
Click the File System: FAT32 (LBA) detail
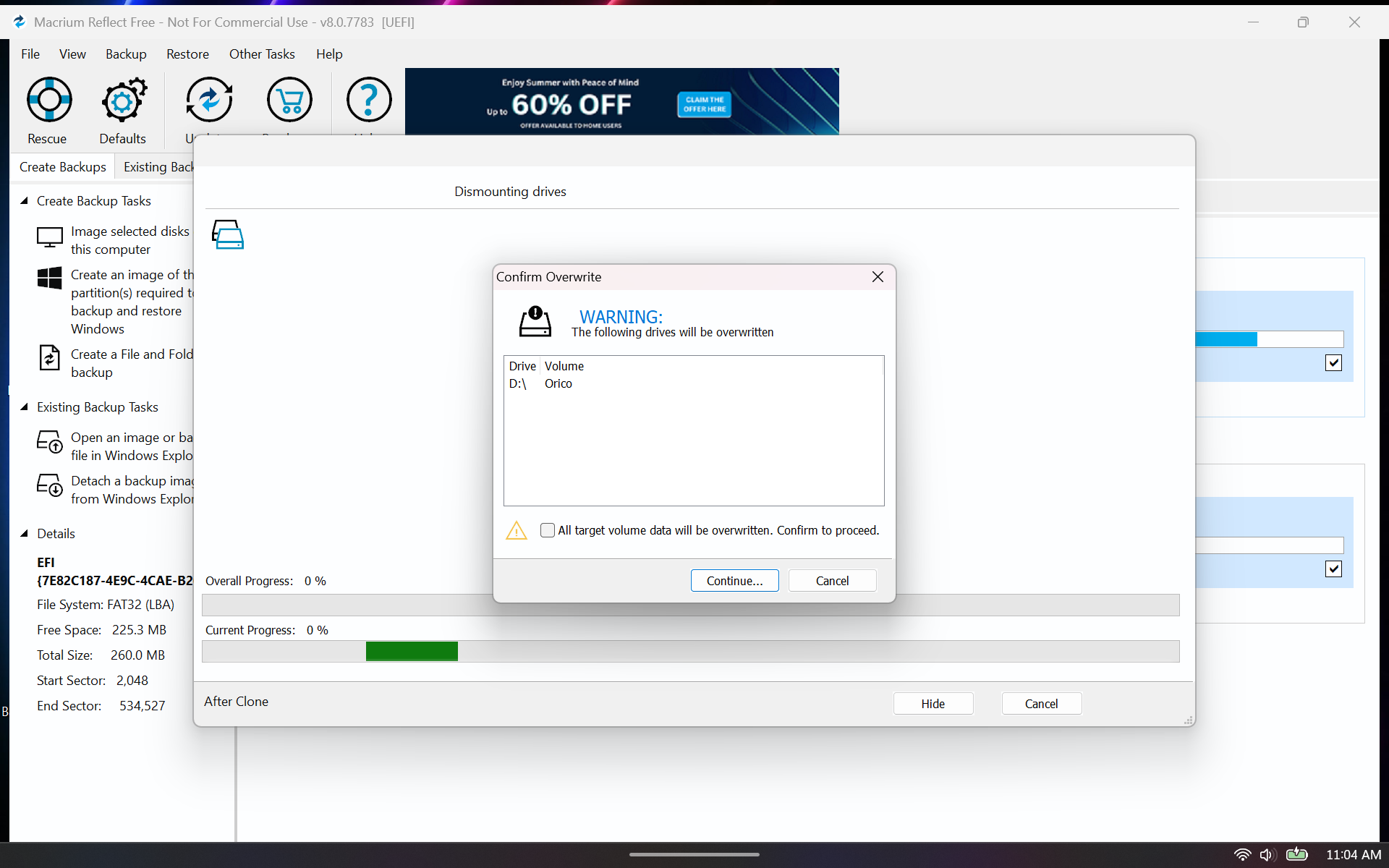(106, 605)
